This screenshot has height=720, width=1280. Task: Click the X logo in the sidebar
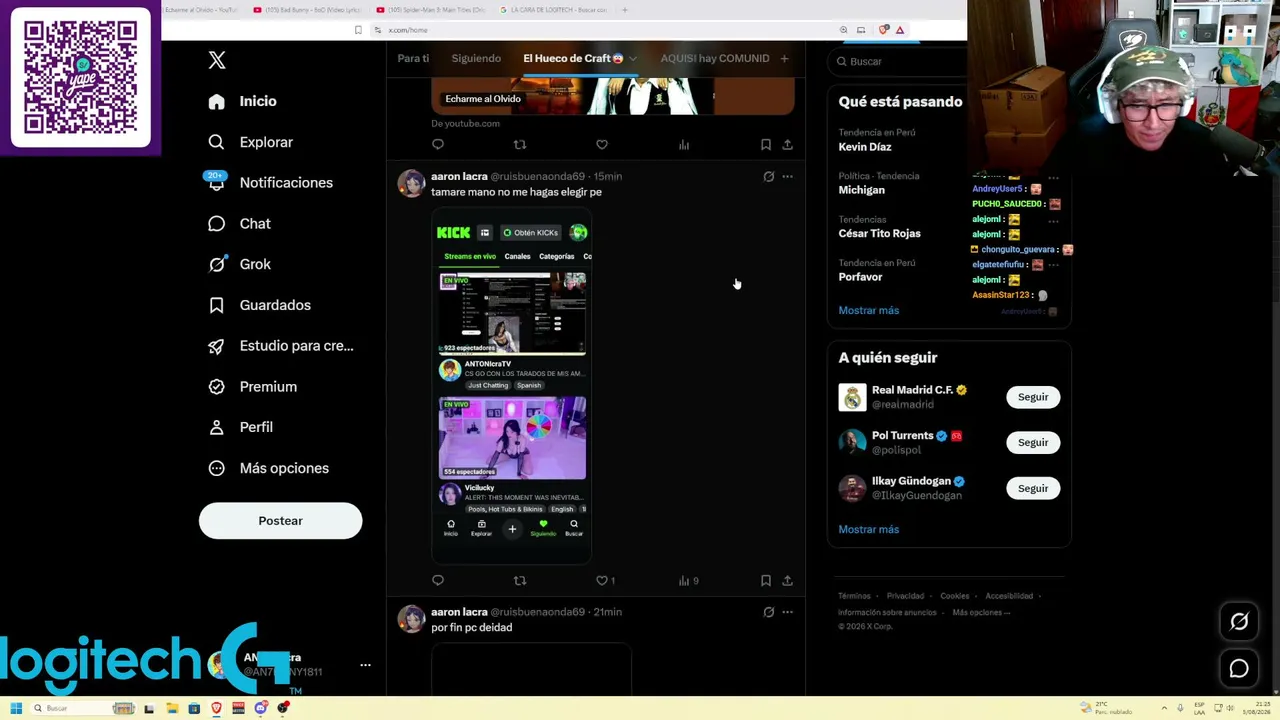217,60
